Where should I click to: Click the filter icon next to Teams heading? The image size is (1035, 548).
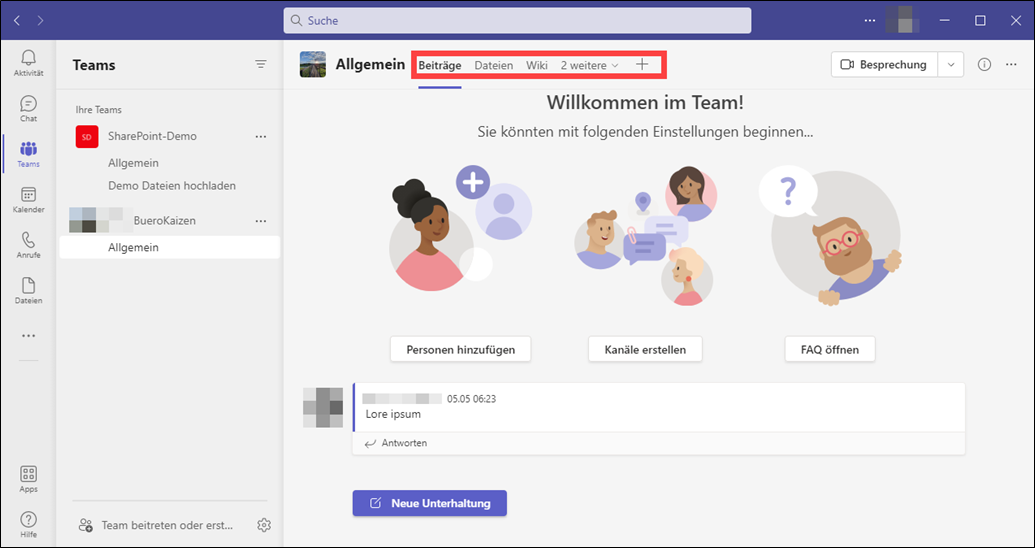(261, 64)
